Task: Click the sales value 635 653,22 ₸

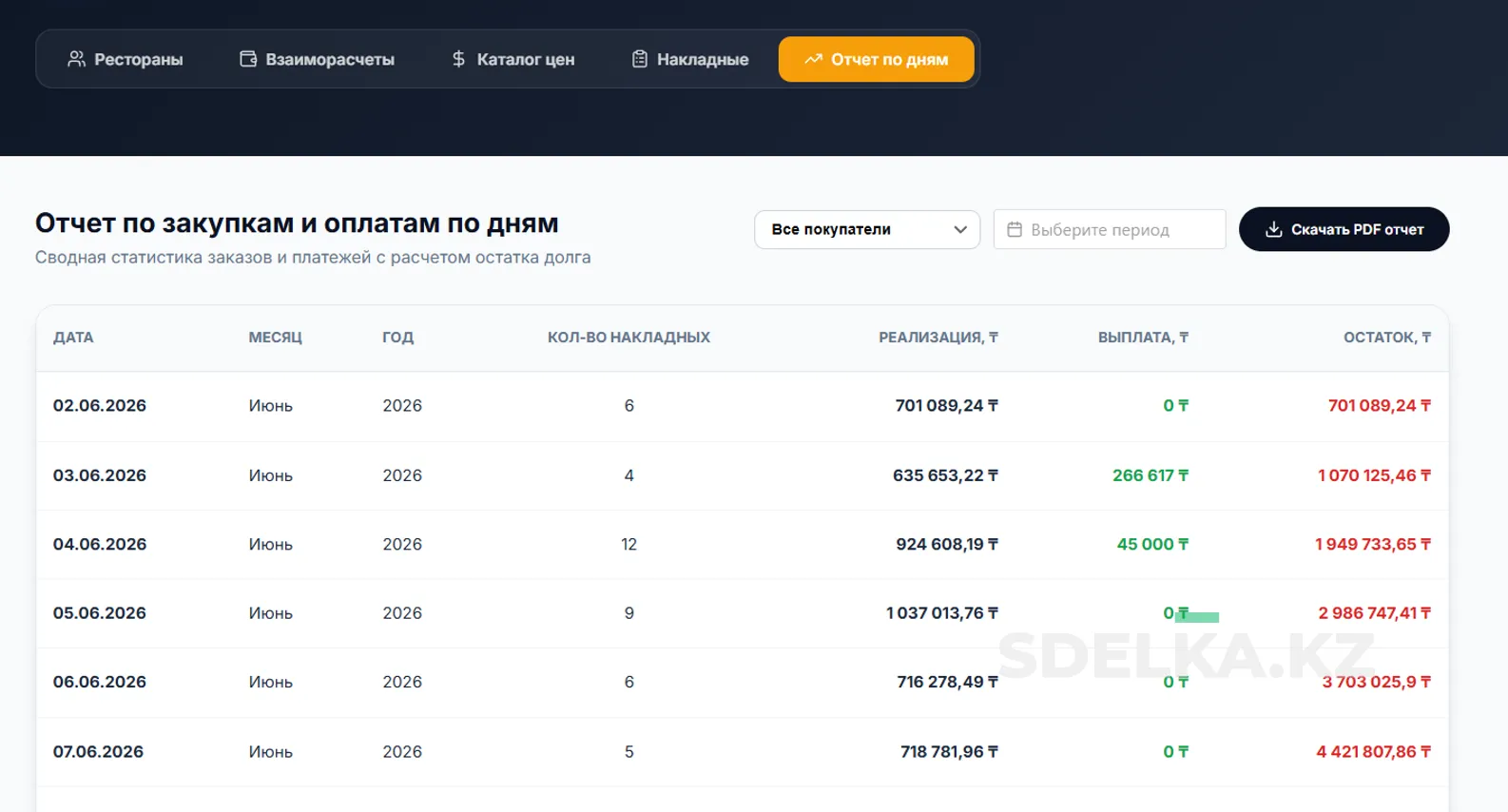Action: pyautogui.click(x=945, y=475)
